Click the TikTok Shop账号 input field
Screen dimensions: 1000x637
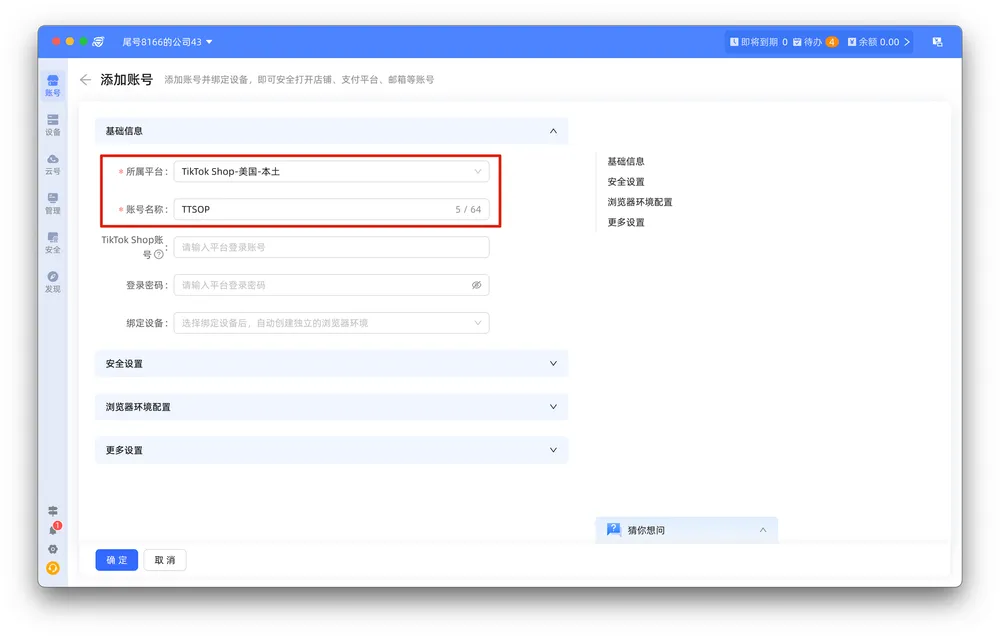click(x=331, y=247)
